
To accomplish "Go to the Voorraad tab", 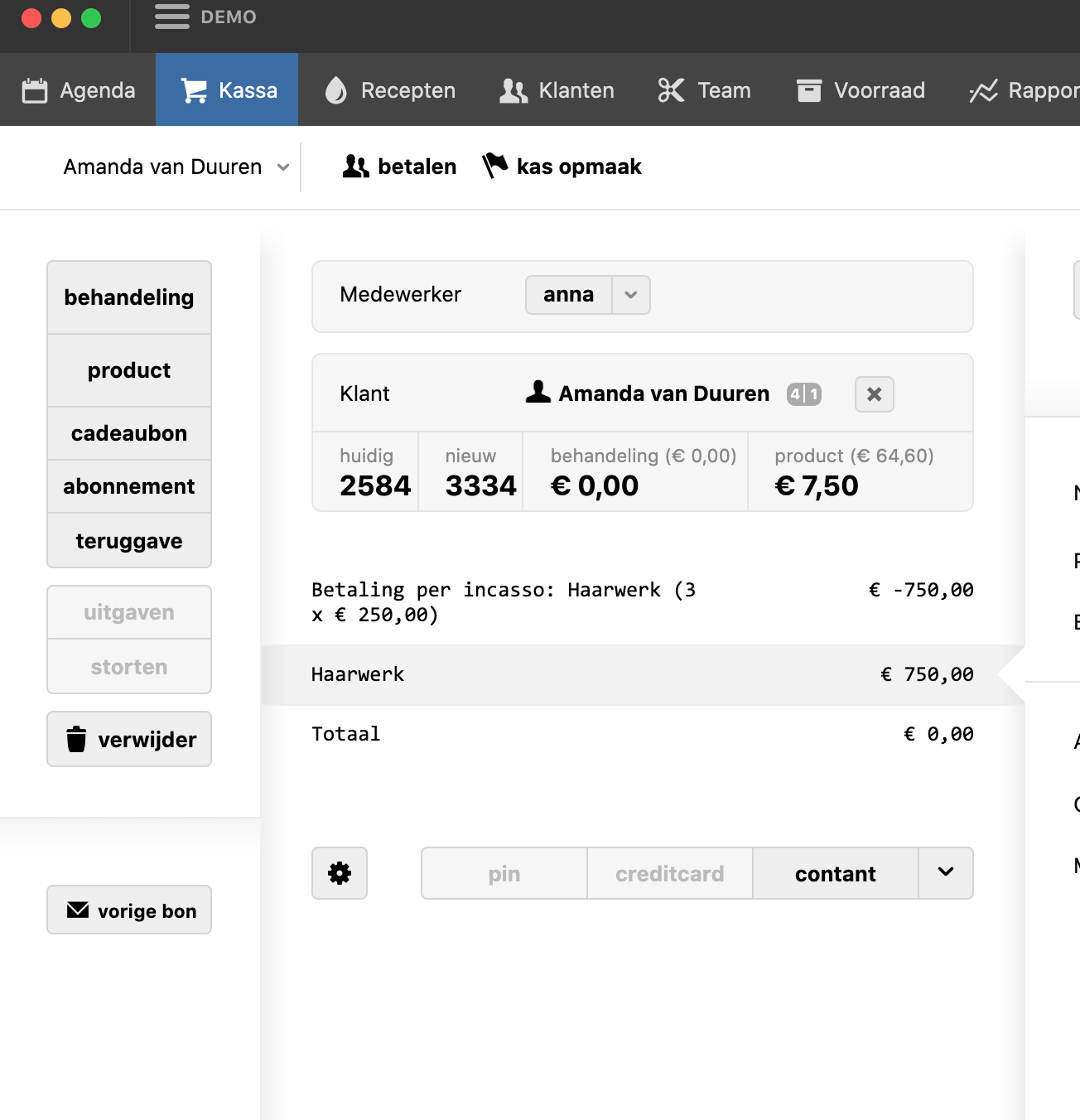I will click(x=861, y=90).
